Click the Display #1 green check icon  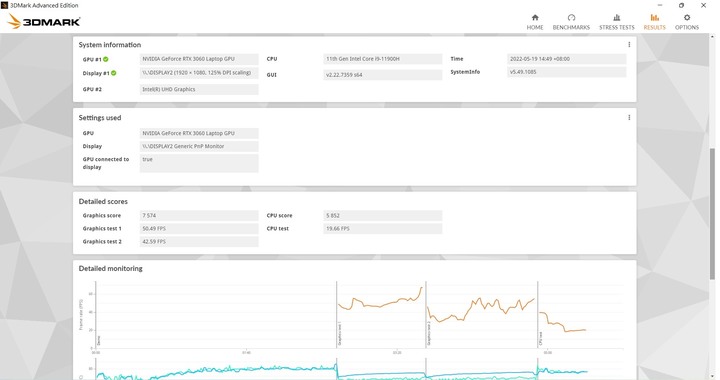(113, 73)
